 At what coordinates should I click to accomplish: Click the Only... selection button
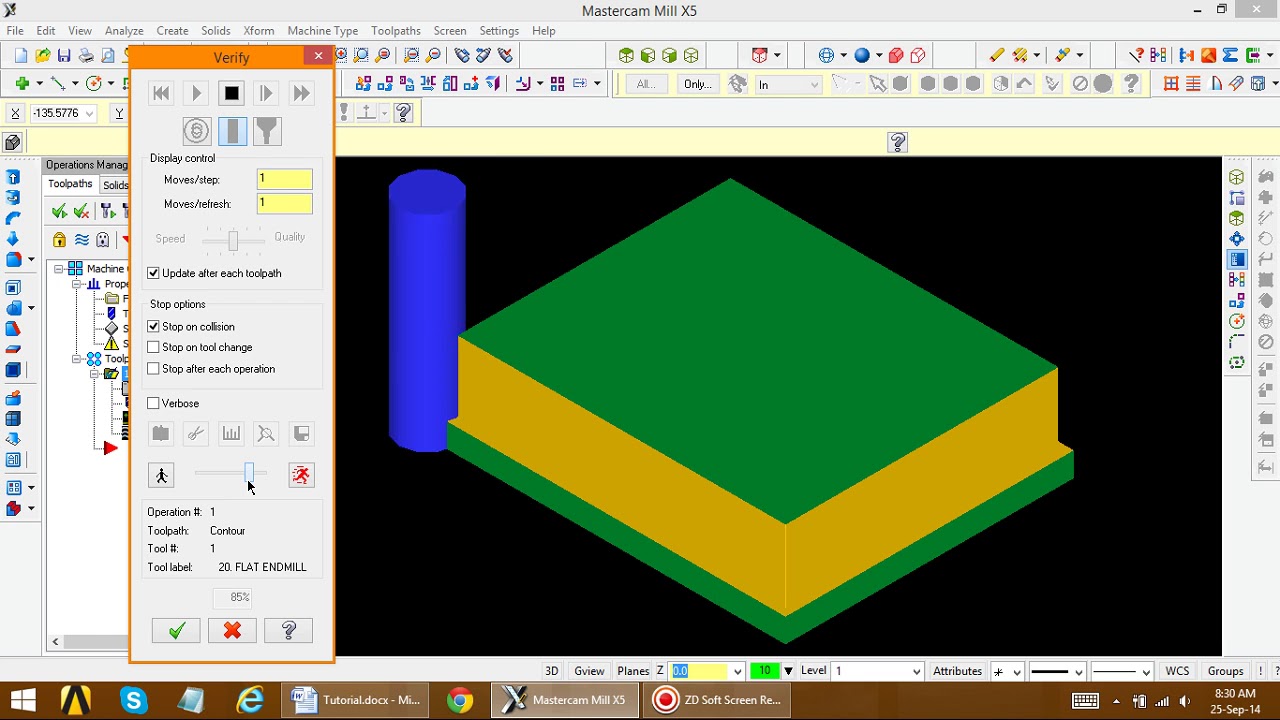(x=697, y=84)
